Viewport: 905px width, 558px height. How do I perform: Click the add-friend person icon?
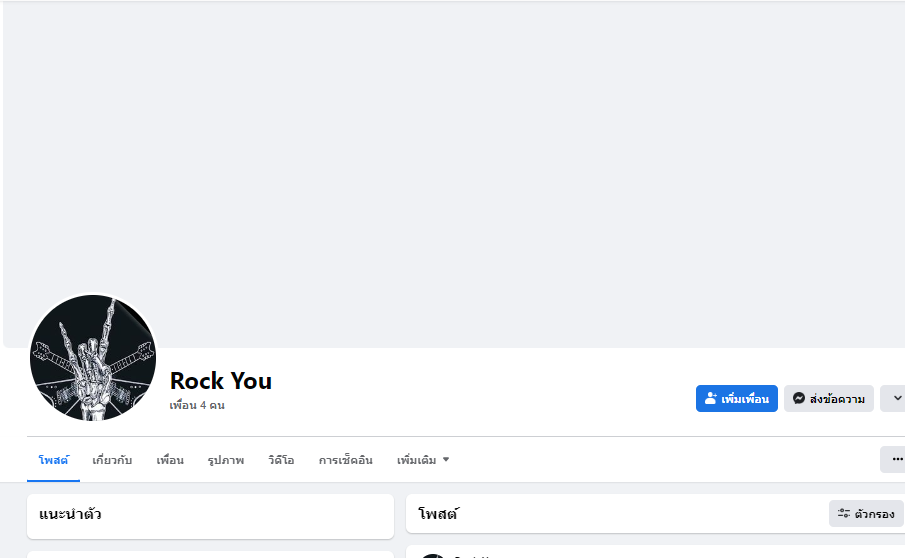pos(711,399)
